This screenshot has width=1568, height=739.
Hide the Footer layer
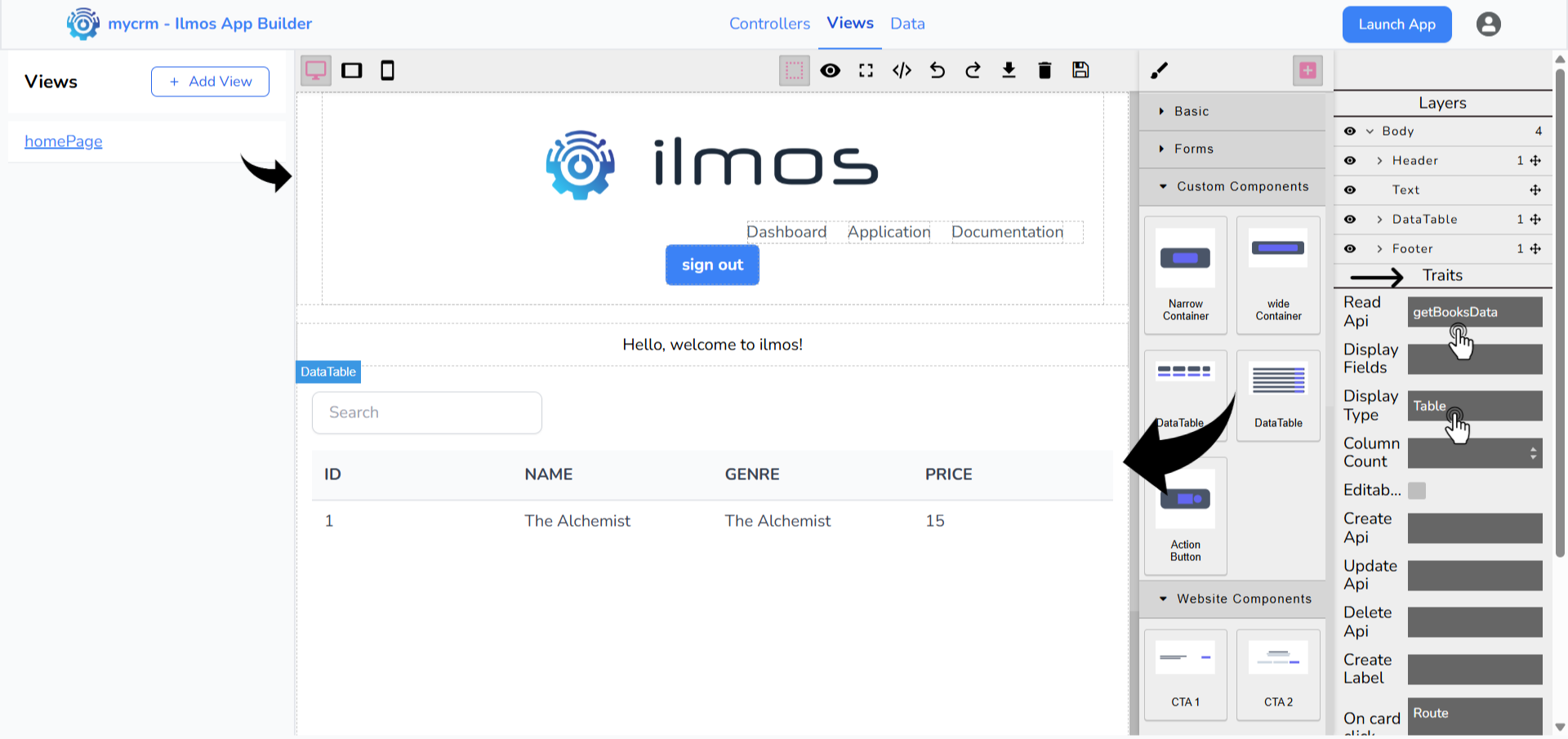[1350, 249]
